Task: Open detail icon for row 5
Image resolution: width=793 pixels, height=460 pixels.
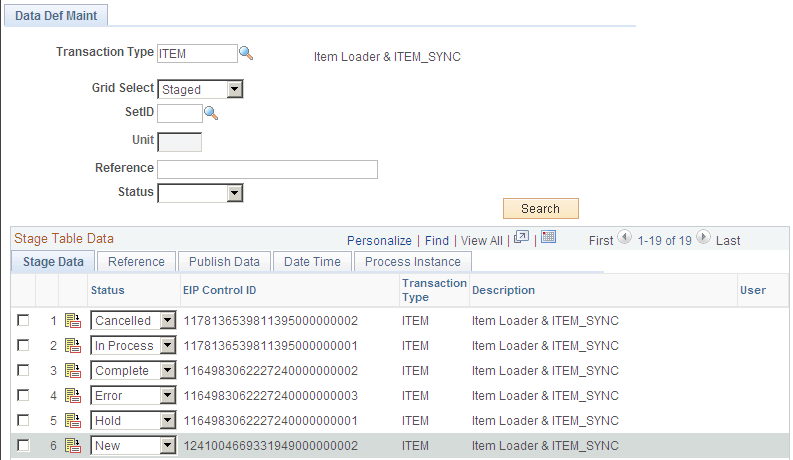Action: [x=73, y=421]
